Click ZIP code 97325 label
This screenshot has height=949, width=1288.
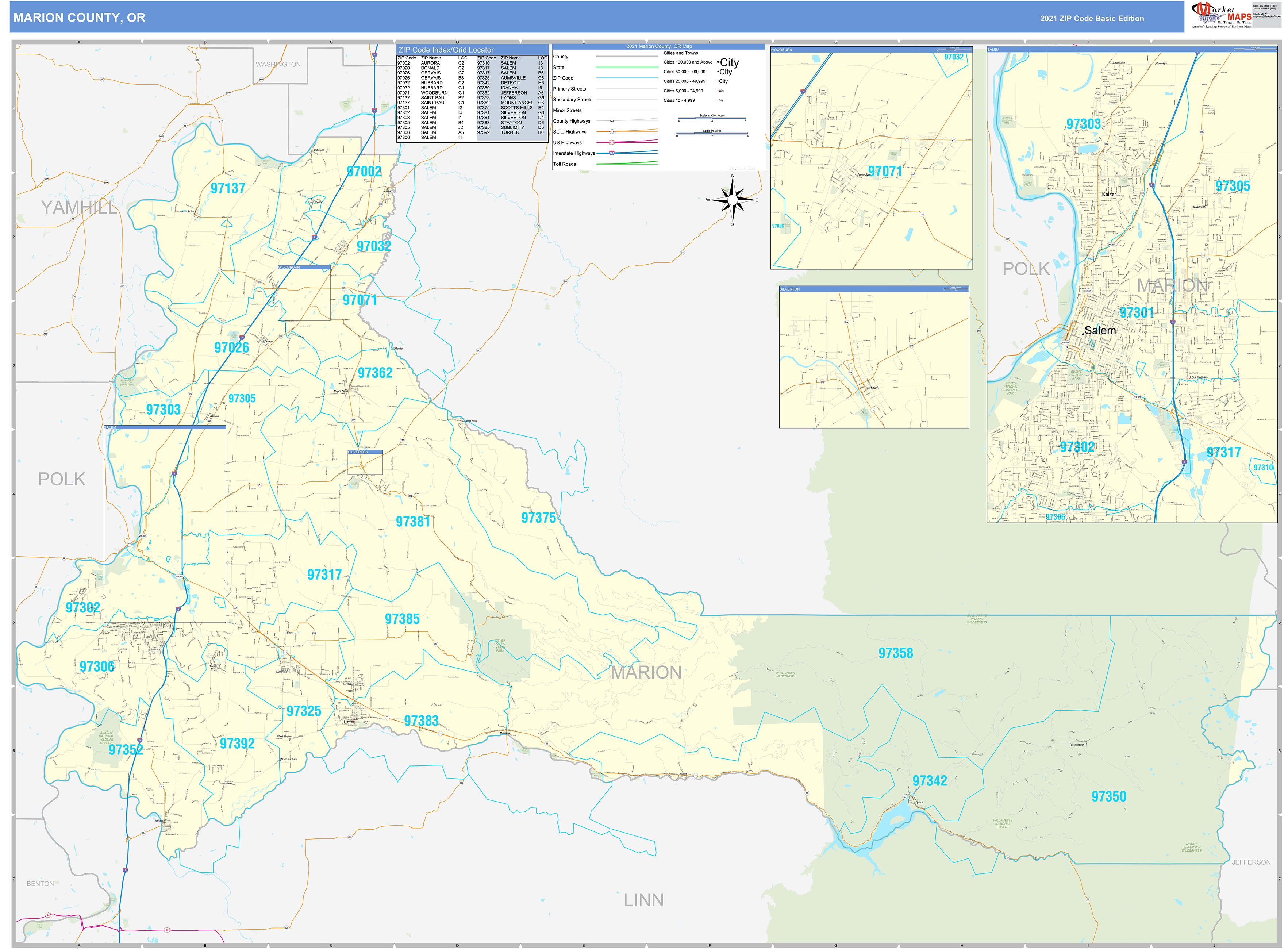[x=303, y=711]
